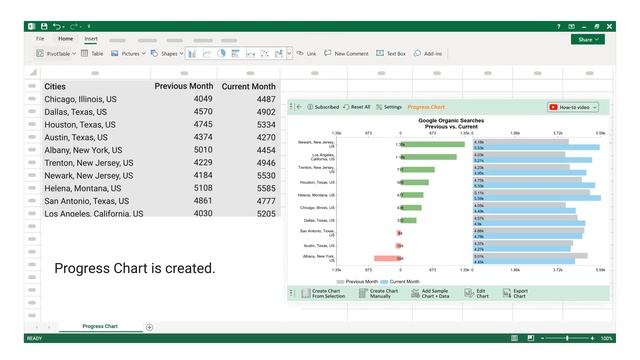Select the Previous Month header cell

point(184,87)
